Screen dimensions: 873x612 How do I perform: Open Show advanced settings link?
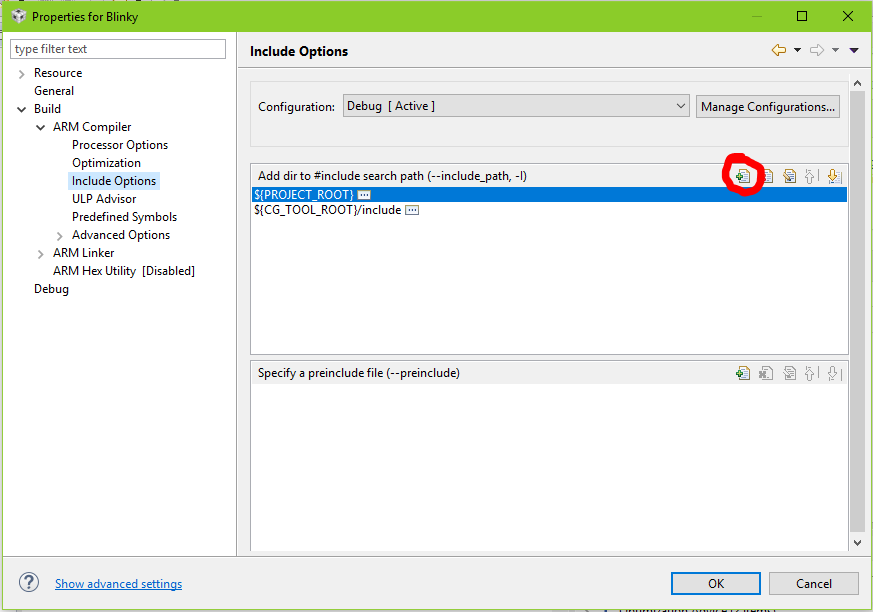point(118,583)
